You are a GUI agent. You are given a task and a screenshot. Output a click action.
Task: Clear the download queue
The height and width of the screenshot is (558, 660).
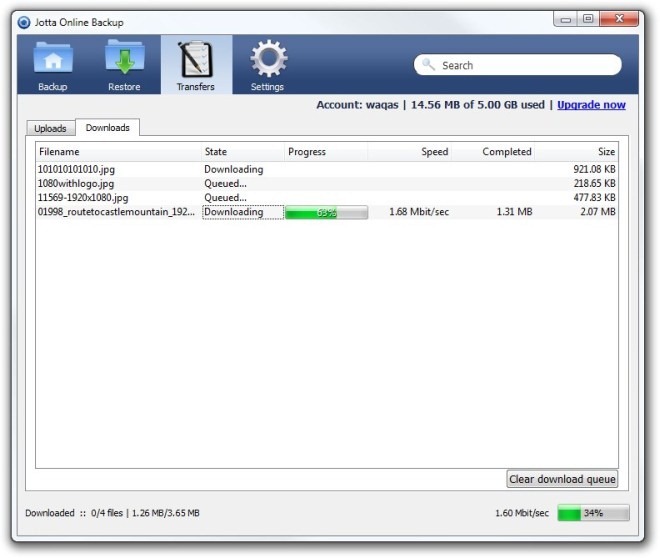562,479
